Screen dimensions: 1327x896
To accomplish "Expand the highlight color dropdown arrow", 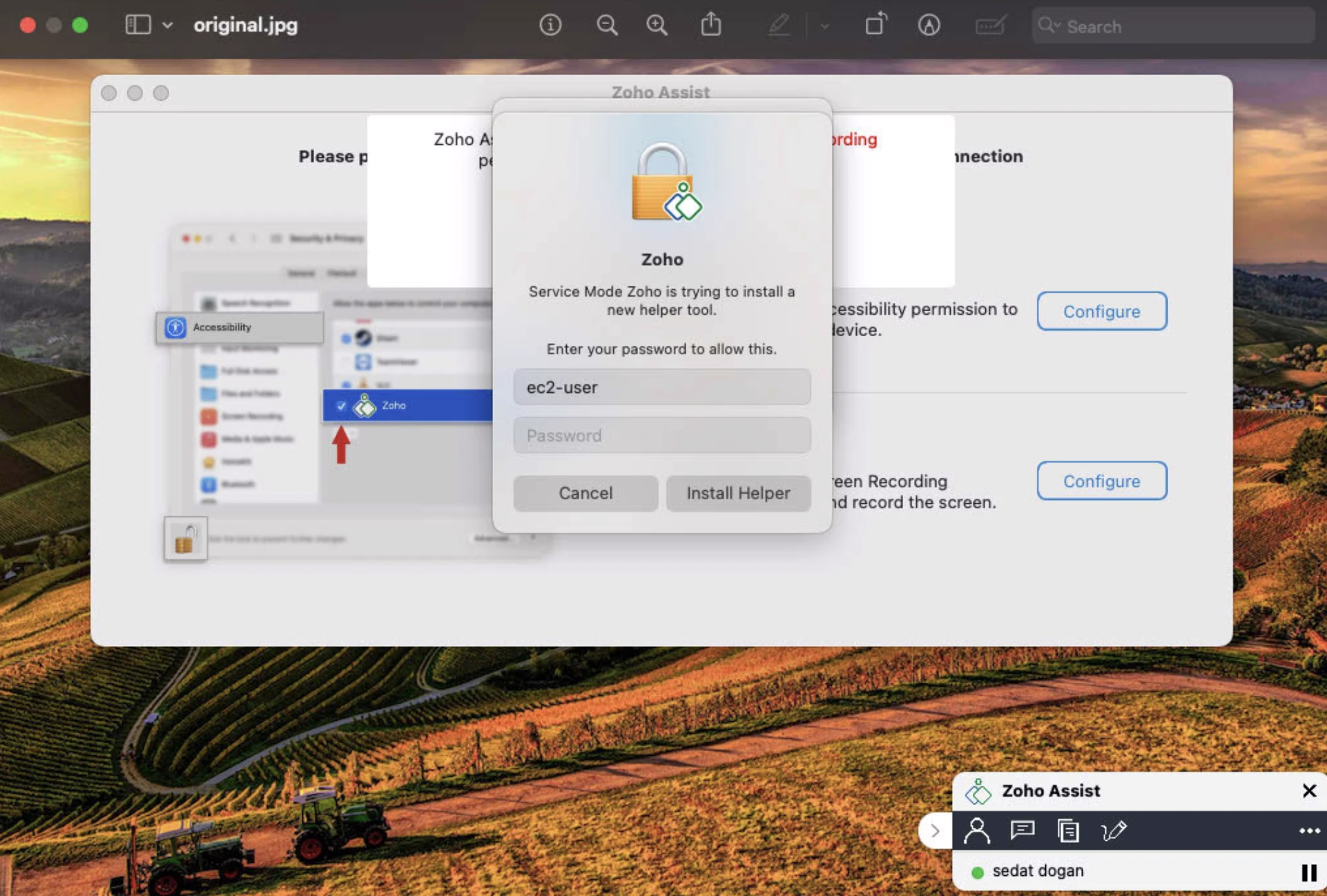I will 824,26.
